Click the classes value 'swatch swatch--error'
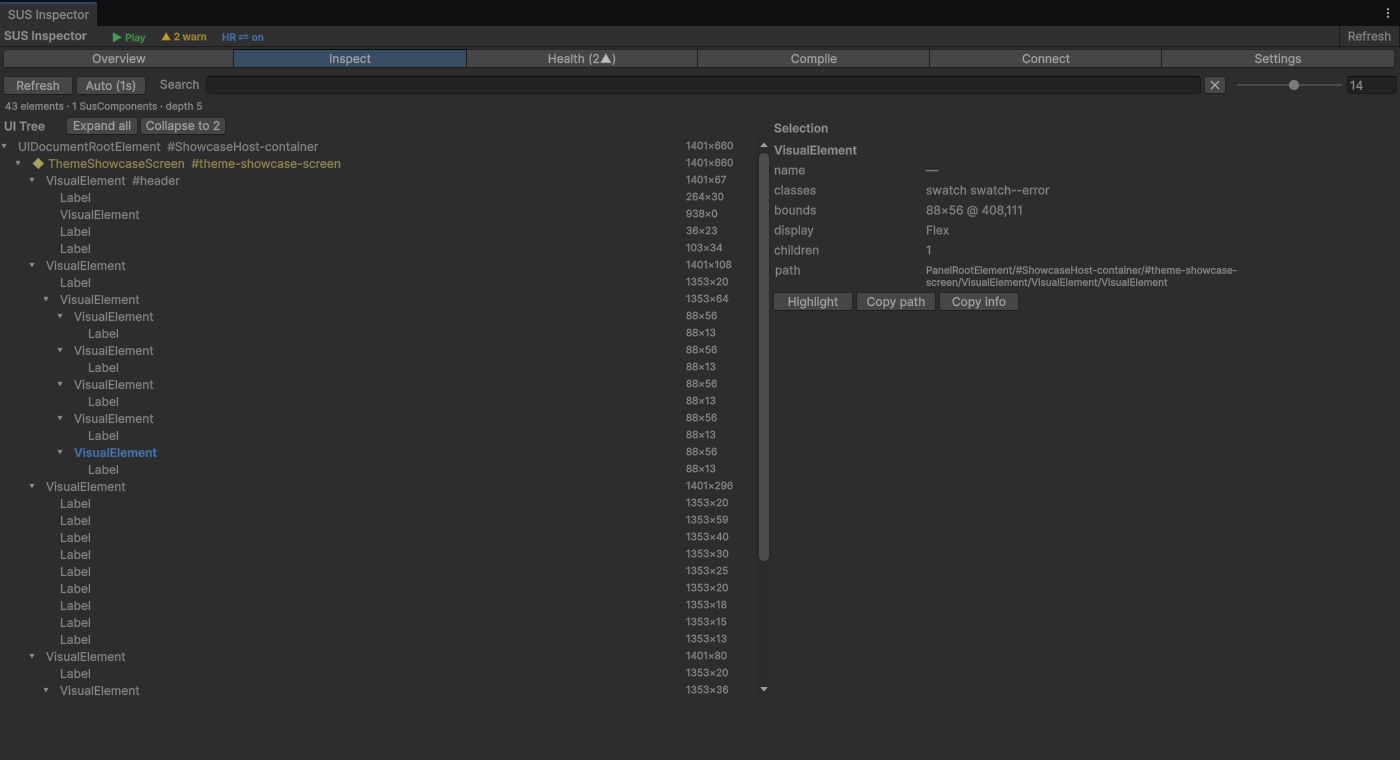Image resolution: width=1400 pixels, height=760 pixels. pos(987,190)
